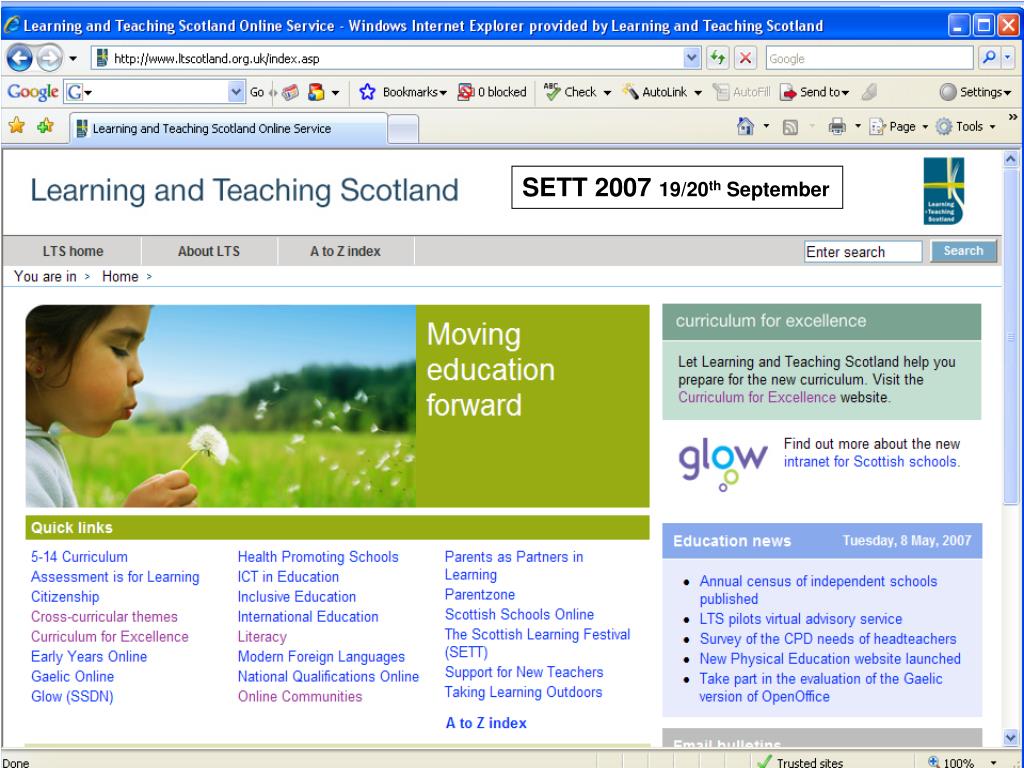Open the zoom level dropdown

click(x=993, y=762)
